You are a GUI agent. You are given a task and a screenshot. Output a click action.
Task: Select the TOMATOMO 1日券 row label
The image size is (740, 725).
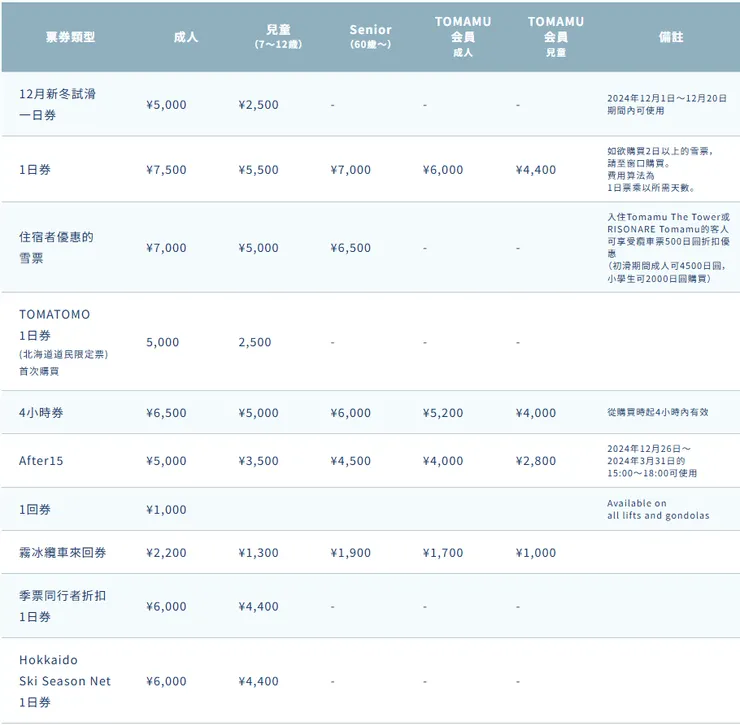[63, 342]
